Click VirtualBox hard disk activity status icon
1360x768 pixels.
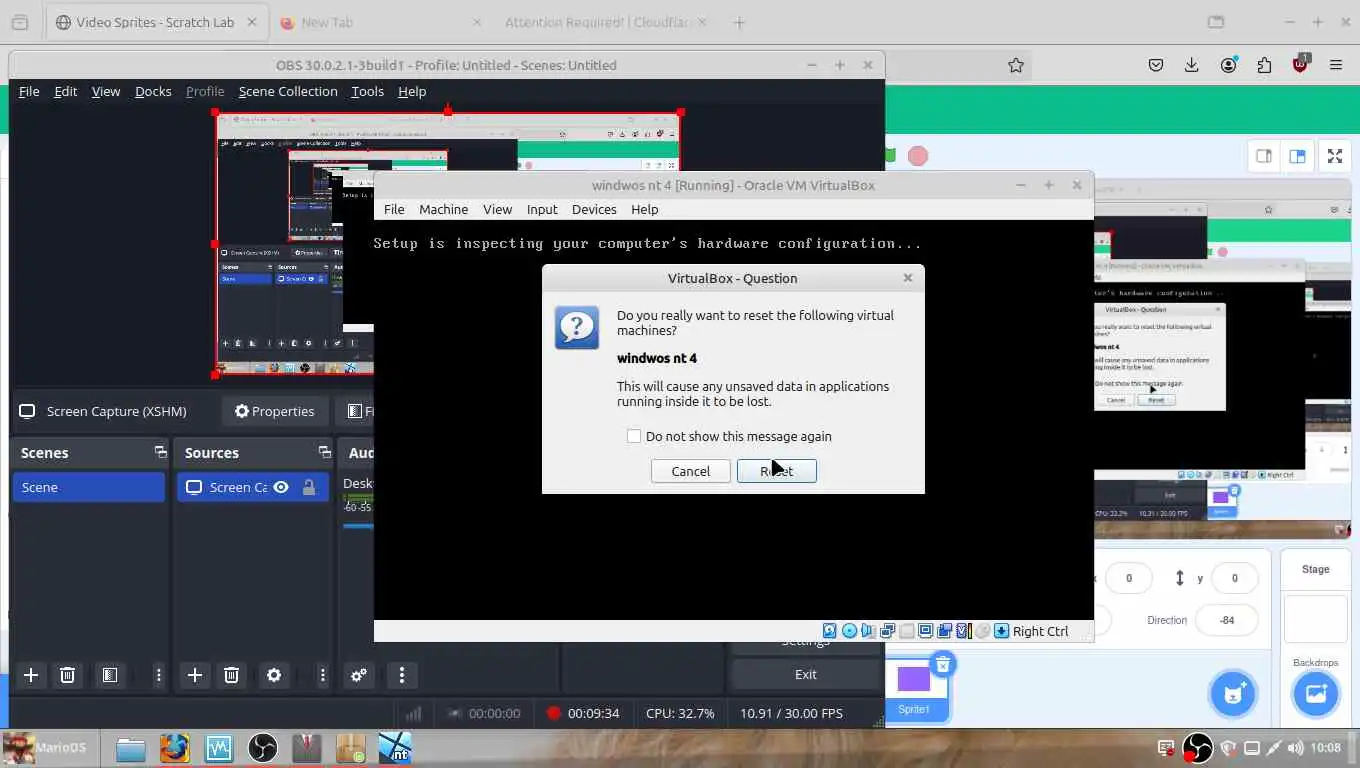829,631
